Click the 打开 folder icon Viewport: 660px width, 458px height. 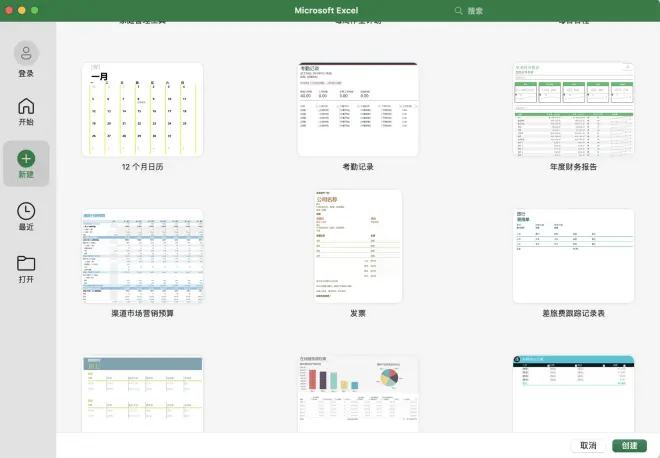pyautogui.click(x=26, y=264)
